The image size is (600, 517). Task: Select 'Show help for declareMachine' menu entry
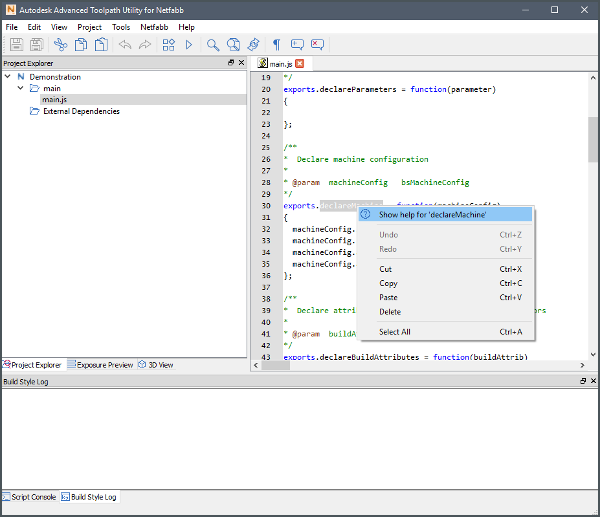pos(432,215)
